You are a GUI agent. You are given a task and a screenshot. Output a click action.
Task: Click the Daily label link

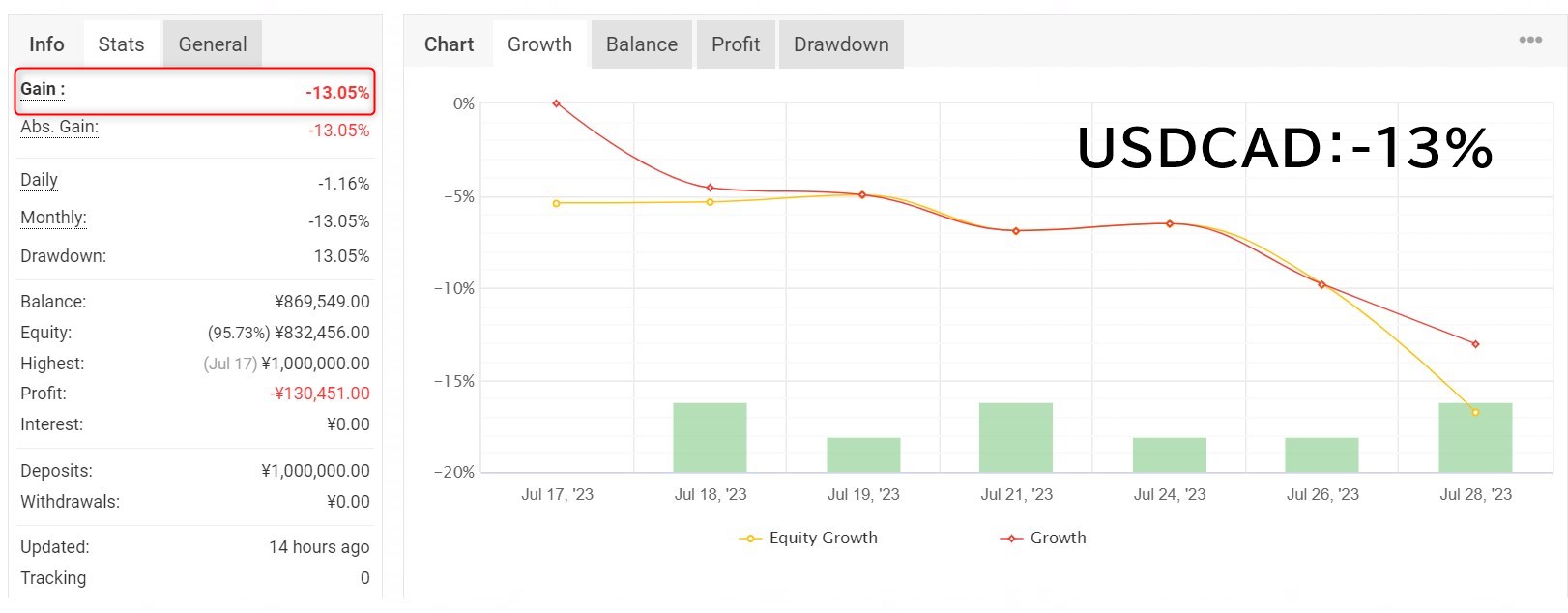coord(39,180)
